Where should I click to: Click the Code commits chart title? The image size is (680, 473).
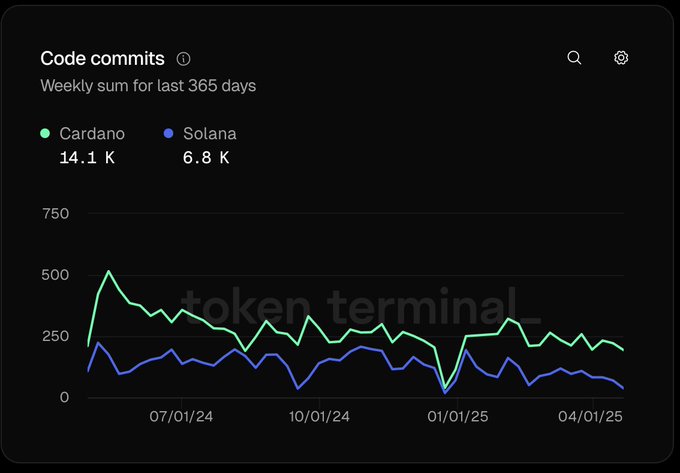[x=102, y=59]
